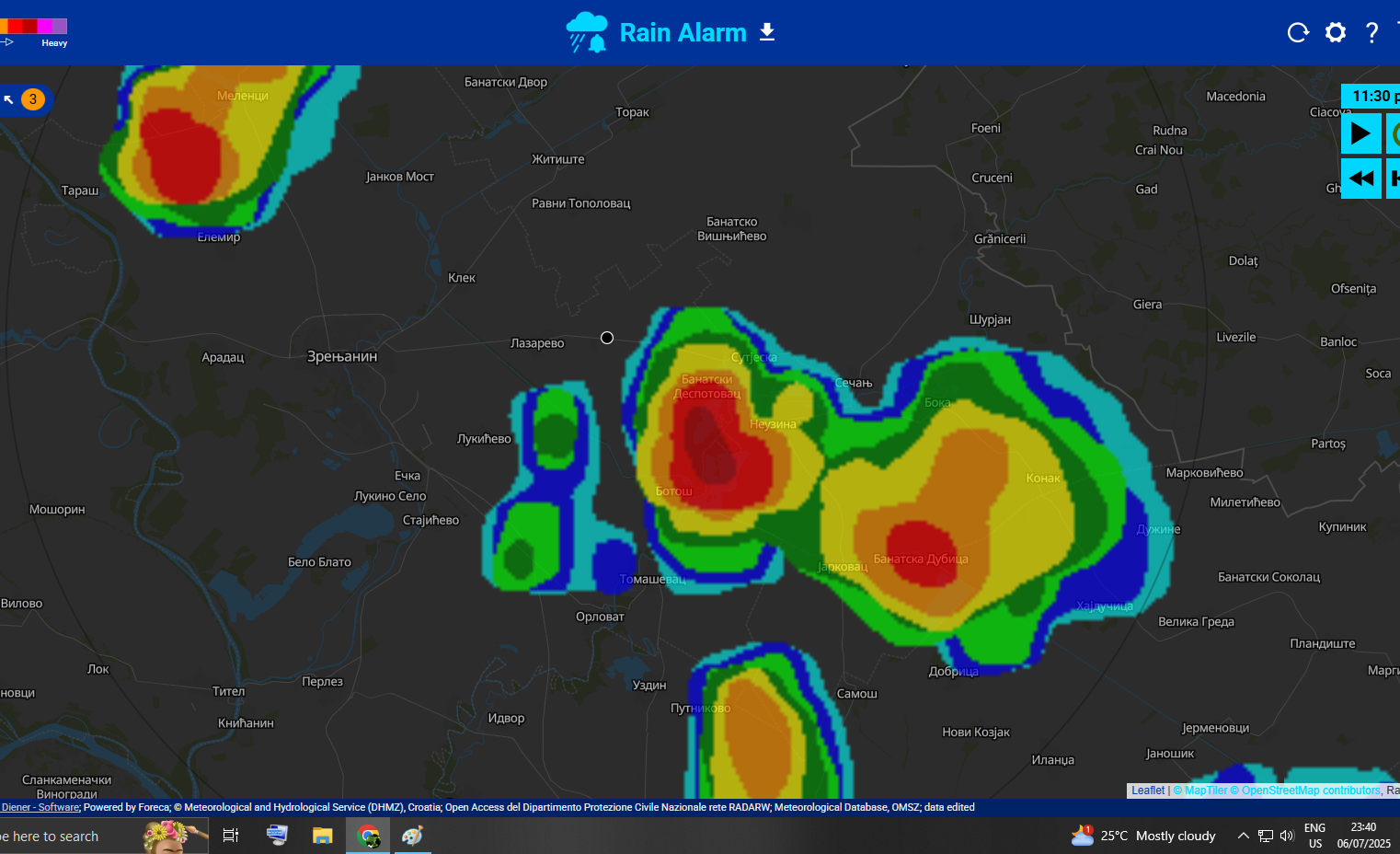This screenshot has width=1400, height=854.
Task: Show hidden system tray icons
Action: 1243,836
